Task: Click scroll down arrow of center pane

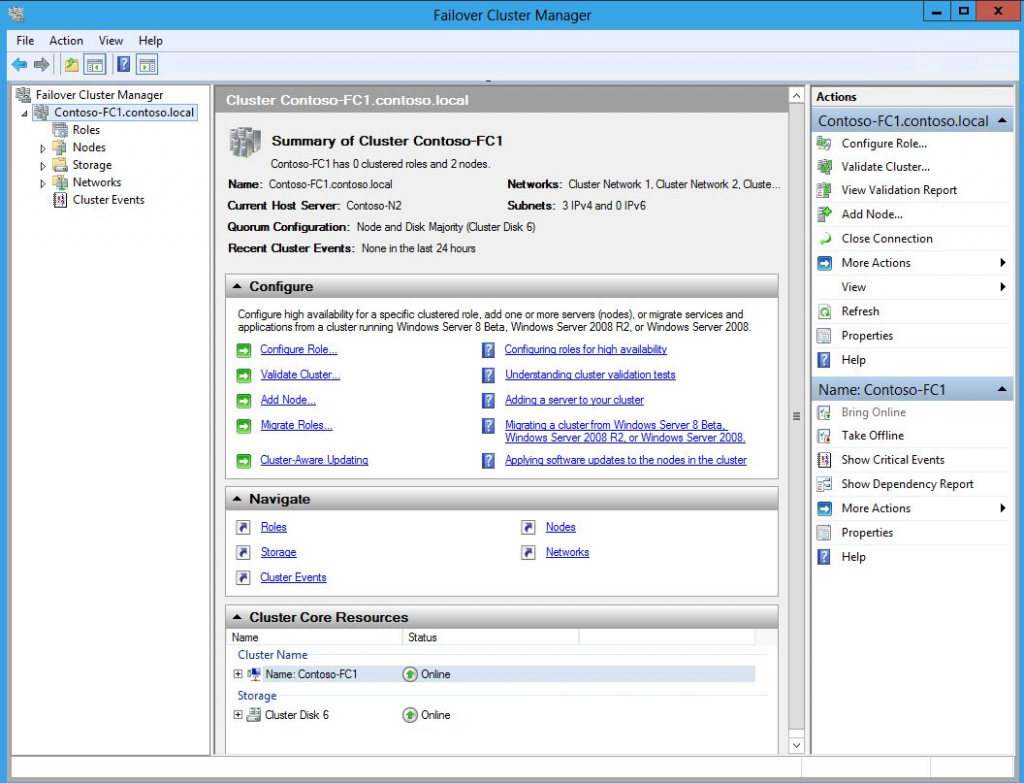Action: coord(796,746)
